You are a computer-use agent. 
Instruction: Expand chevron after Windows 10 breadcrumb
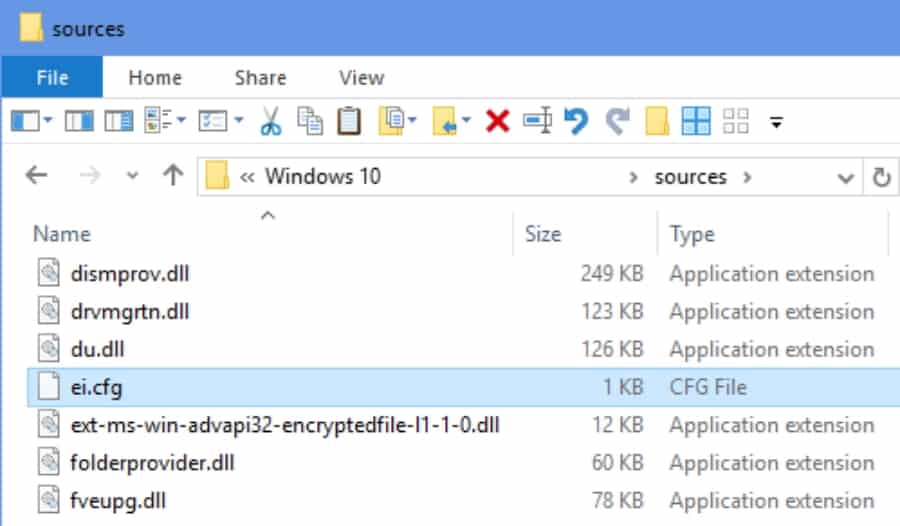[633, 177]
